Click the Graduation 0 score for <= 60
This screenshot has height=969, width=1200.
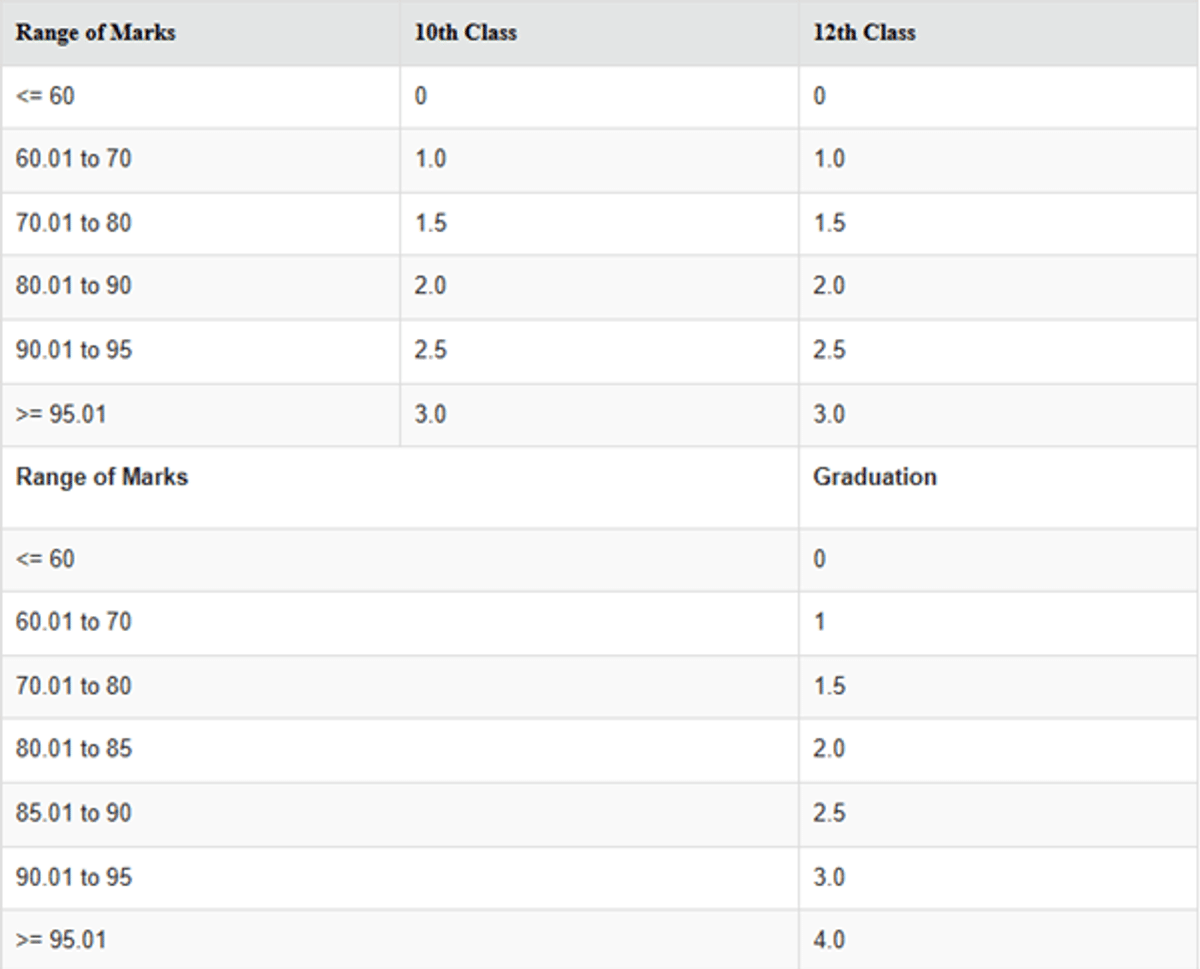[x=820, y=559]
